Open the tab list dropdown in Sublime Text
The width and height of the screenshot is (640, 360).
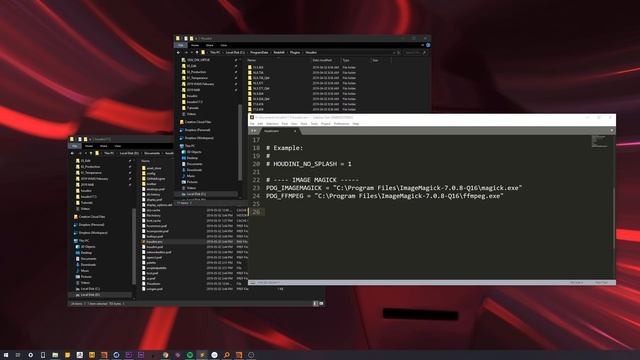(611, 131)
